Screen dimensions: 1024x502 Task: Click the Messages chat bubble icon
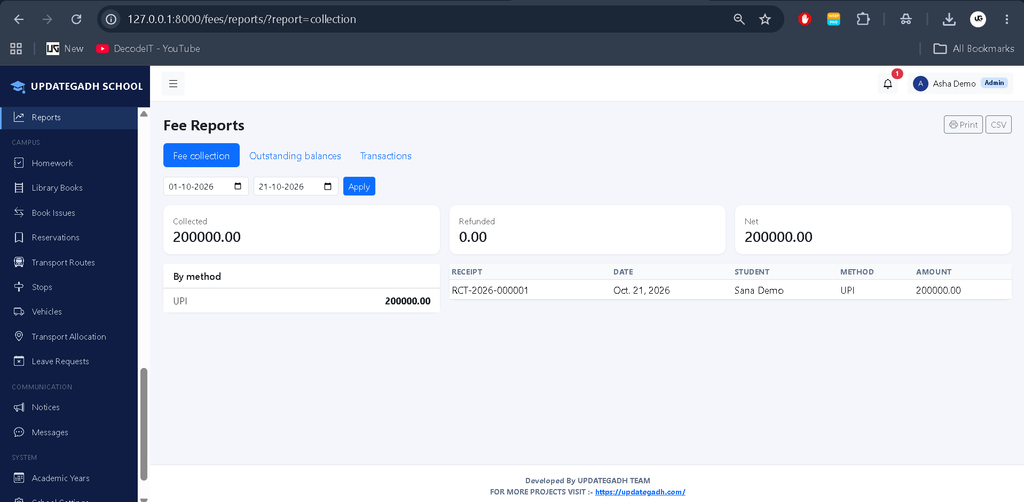(19, 432)
